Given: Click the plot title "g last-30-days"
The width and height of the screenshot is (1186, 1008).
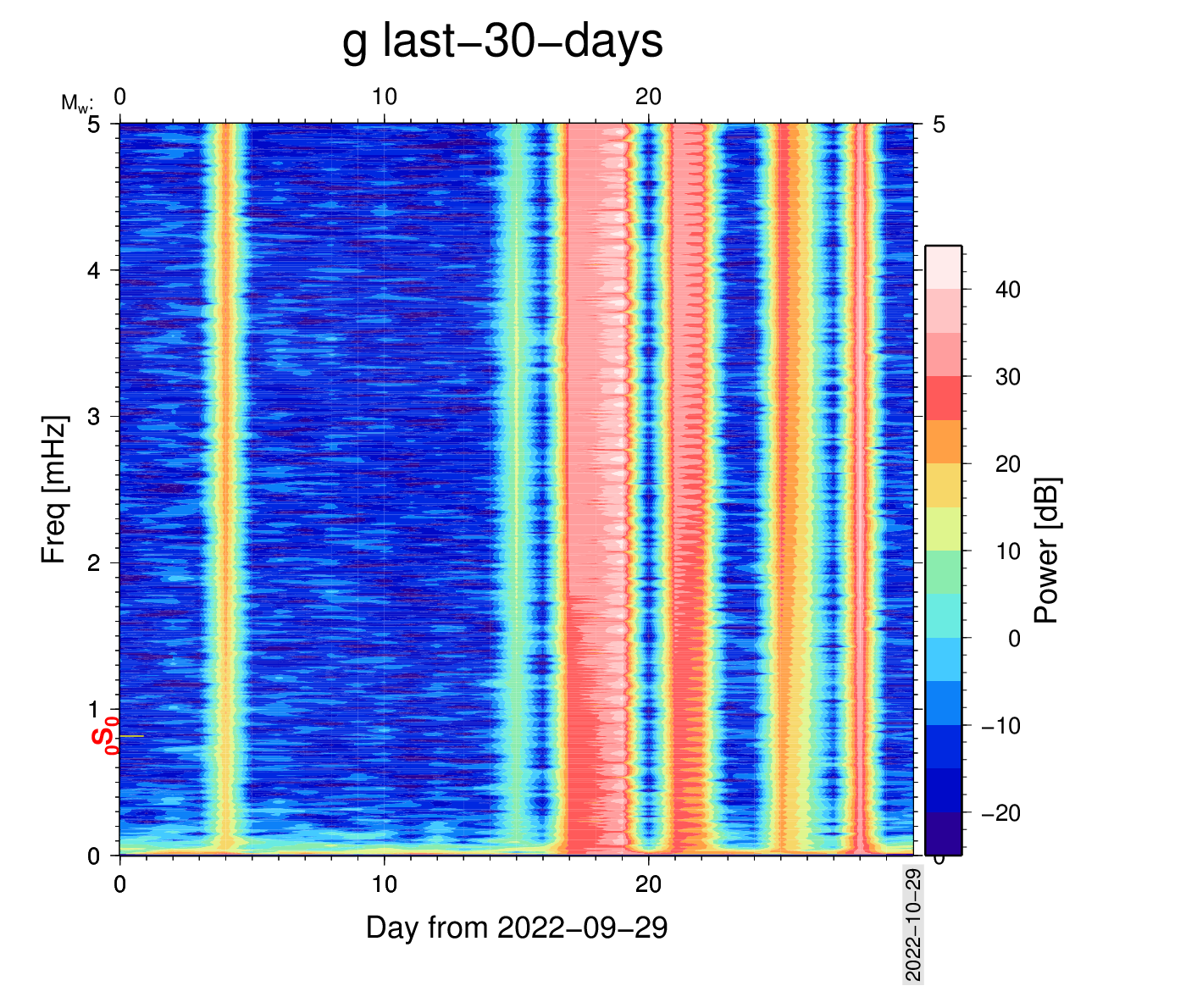Looking at the screenshot, I should pos(502,41).
